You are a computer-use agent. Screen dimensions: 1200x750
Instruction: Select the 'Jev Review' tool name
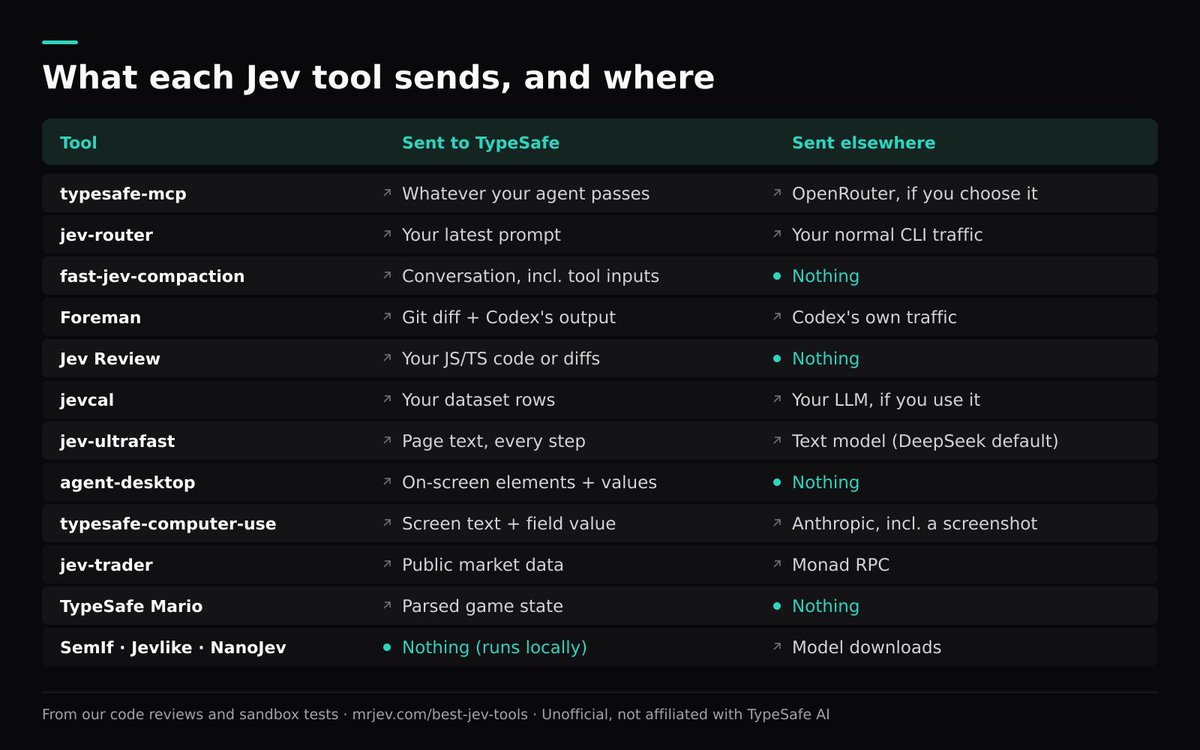110,358
